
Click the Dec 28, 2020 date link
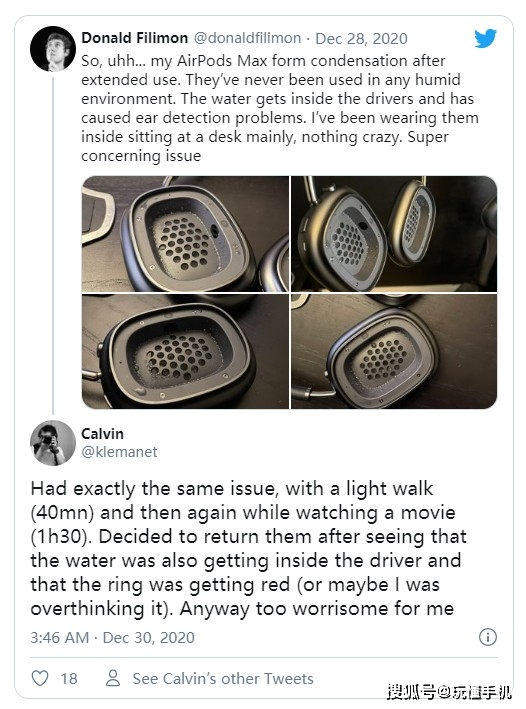point(361,38)
